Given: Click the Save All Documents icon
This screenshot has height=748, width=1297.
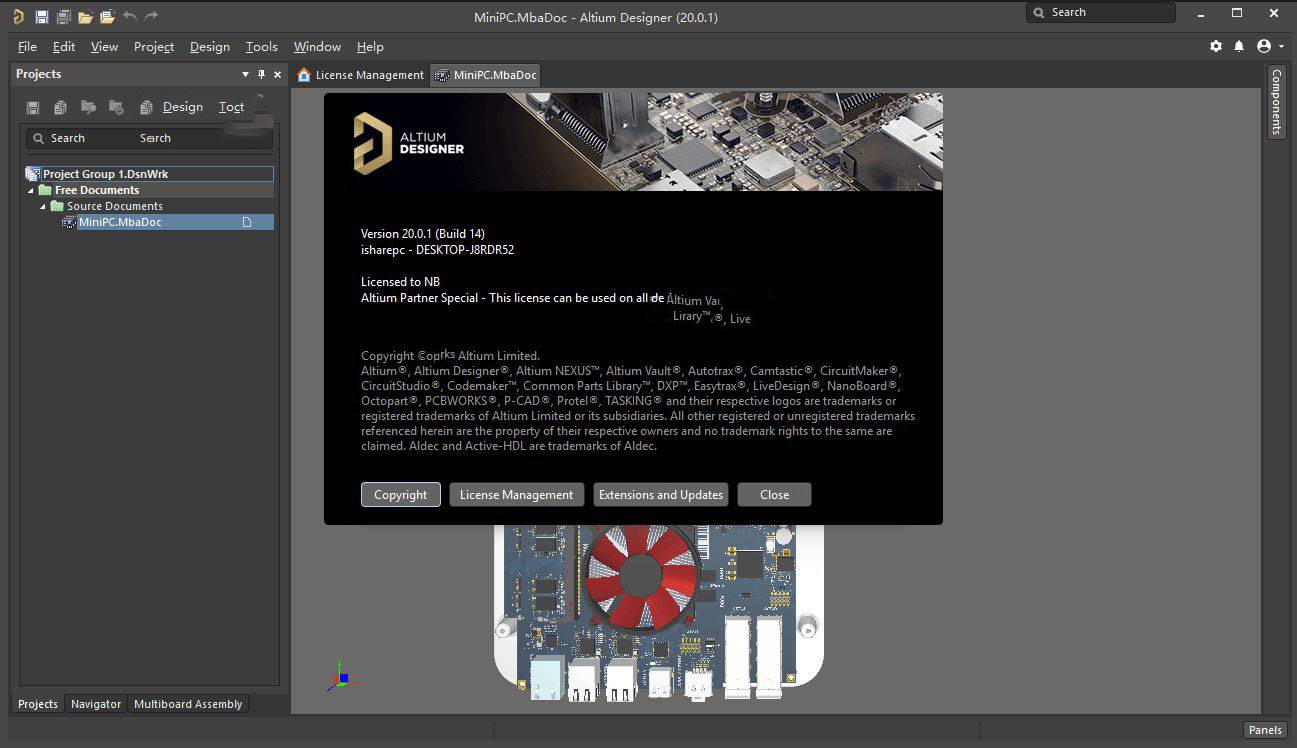Looking at the screenshot, I should [63, 17].
